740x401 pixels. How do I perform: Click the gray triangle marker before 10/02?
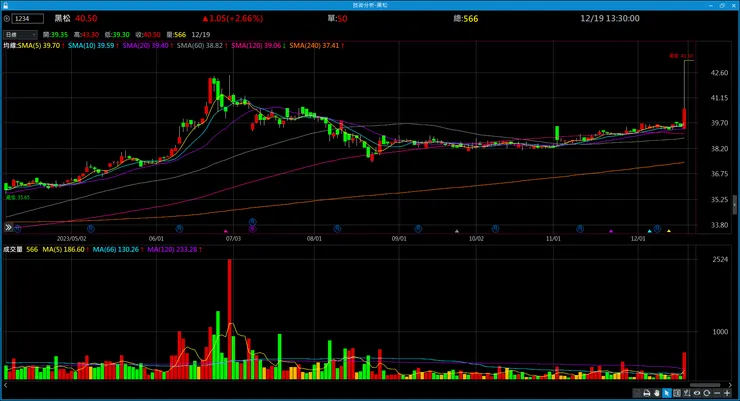[456, 231]
